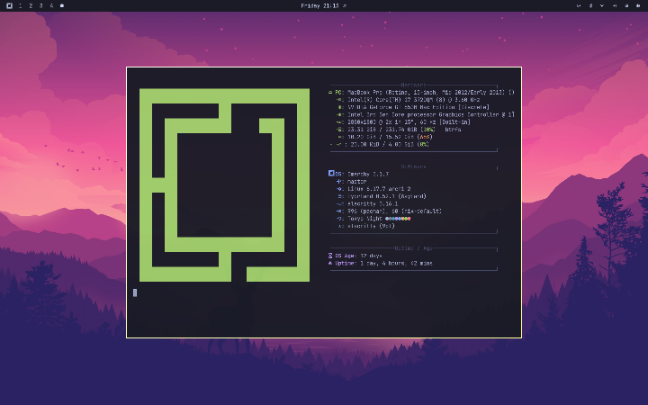Click the leftmost system tray icon in the top bar
This screenshot has height=405, width=648.
coord(579,6)
